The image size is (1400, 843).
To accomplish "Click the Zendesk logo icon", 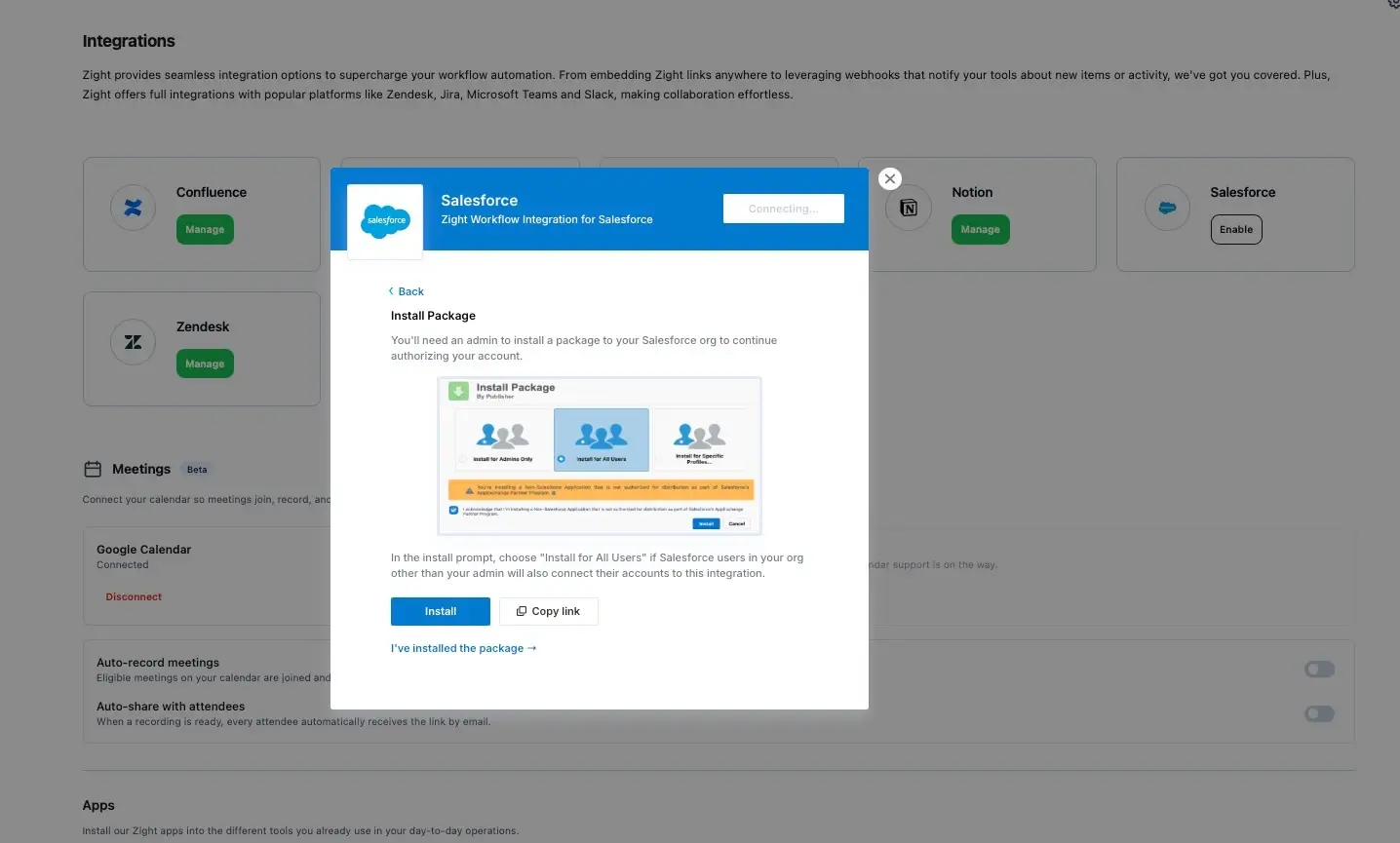I will click(x=134, y=342).
